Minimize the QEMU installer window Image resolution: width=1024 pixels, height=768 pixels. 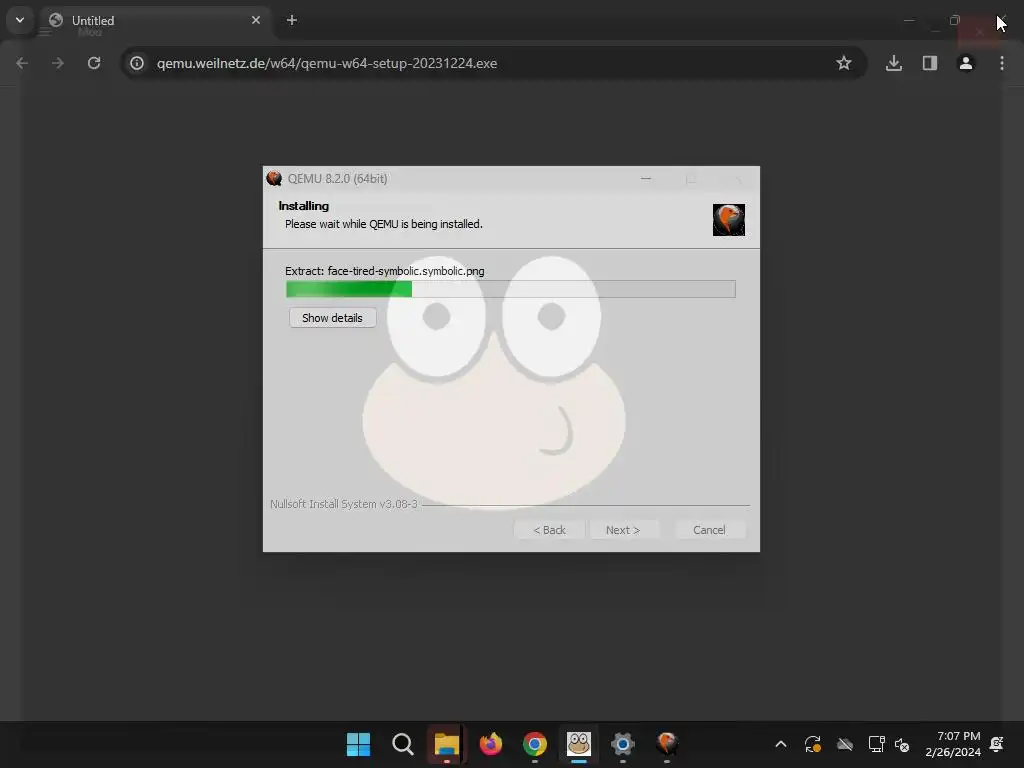(x=646, y=178)
